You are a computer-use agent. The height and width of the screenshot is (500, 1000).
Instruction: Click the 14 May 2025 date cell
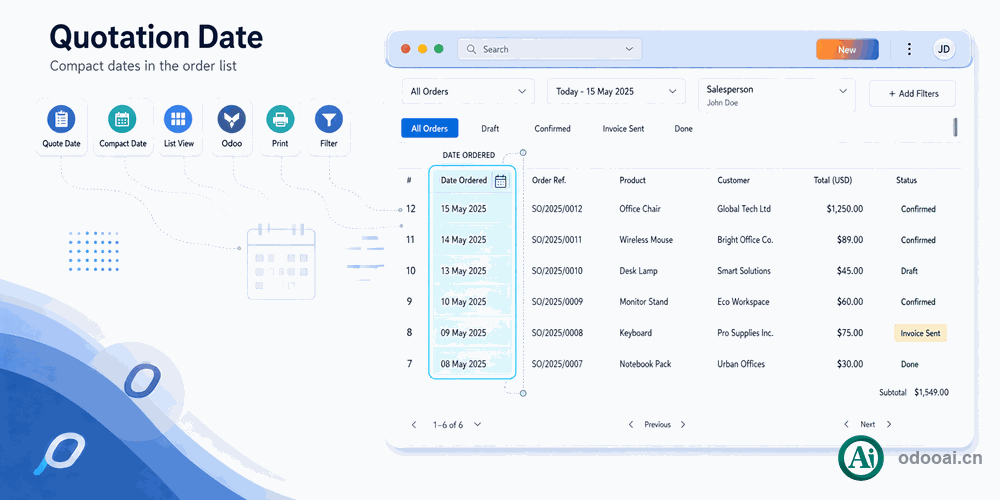click(464, 240)
